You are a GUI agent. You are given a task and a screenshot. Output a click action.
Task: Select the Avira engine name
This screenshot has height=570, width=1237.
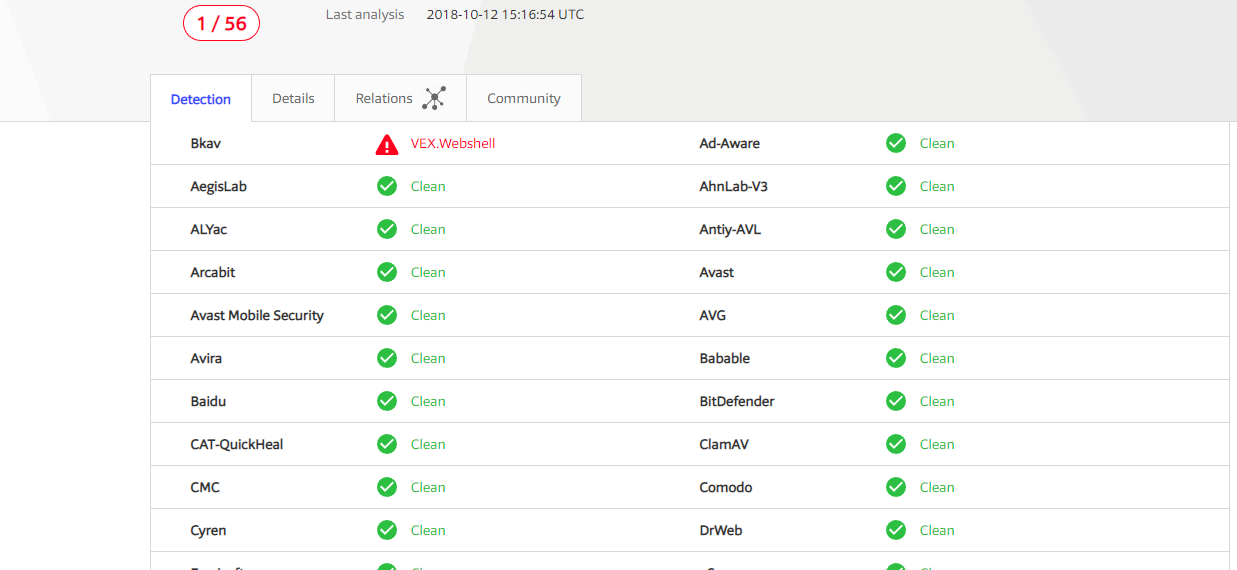[x=206, y=358]
